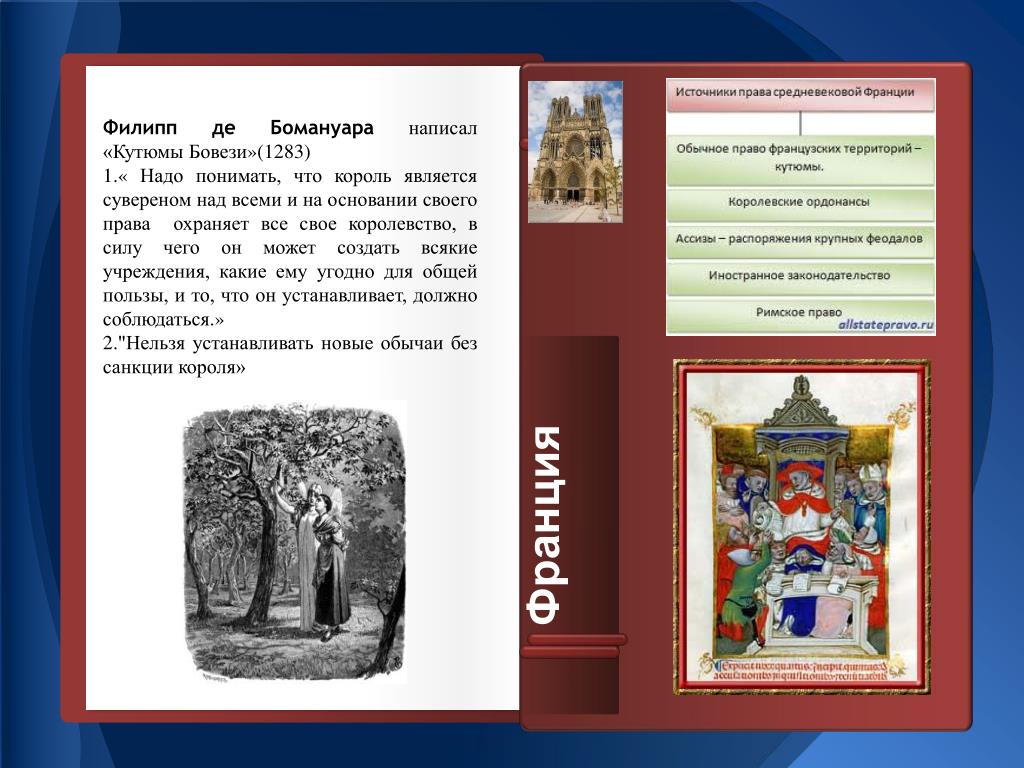This screenshot has height=768, width=1024.
Task: Select the 'Иностранное законодательство' box
Action: [800, 276]
